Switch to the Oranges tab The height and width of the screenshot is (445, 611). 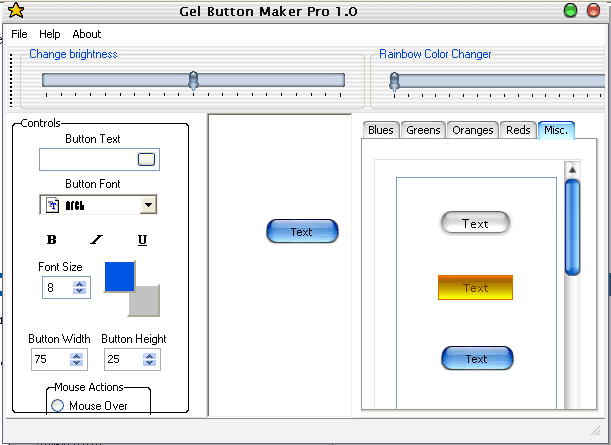[472, 130]
